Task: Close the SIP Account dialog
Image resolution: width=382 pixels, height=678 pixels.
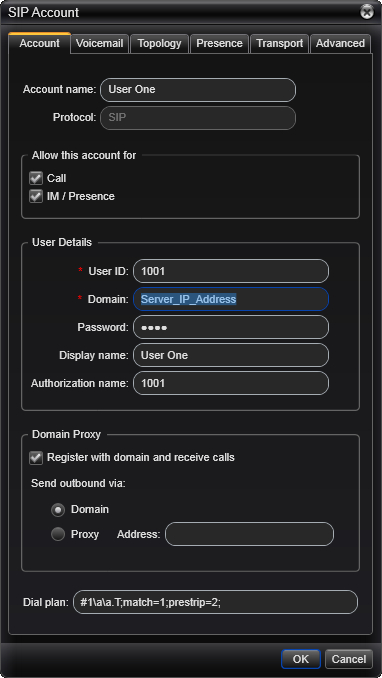Action: 367,12
